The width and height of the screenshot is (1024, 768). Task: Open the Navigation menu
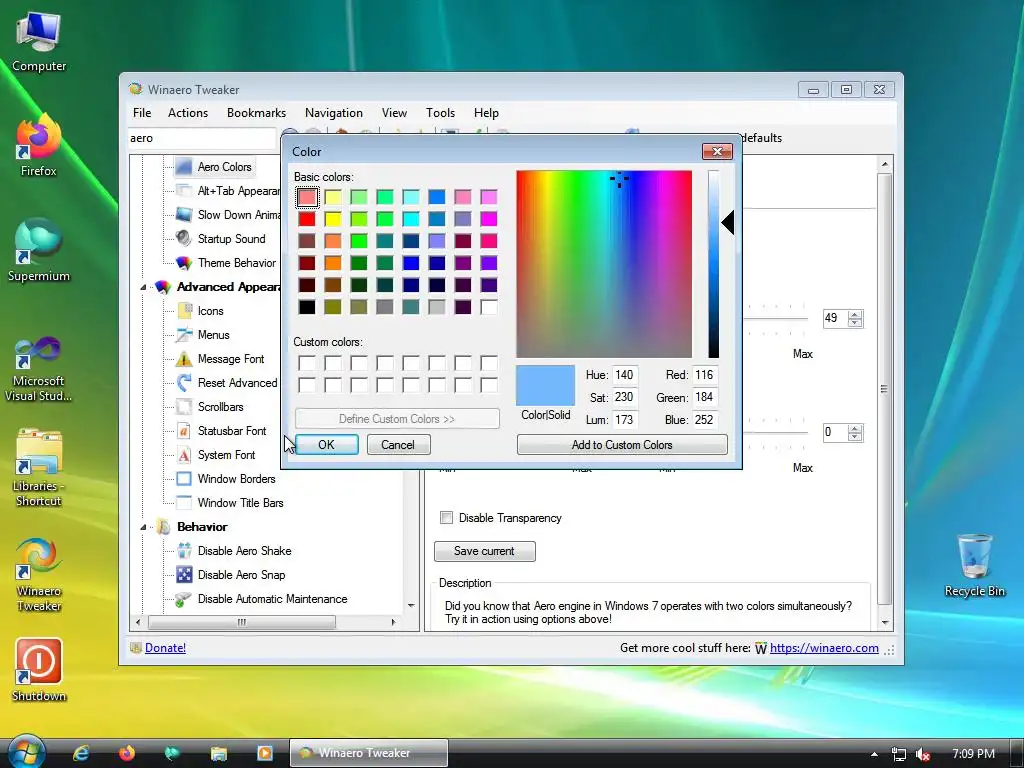point(334,113)
